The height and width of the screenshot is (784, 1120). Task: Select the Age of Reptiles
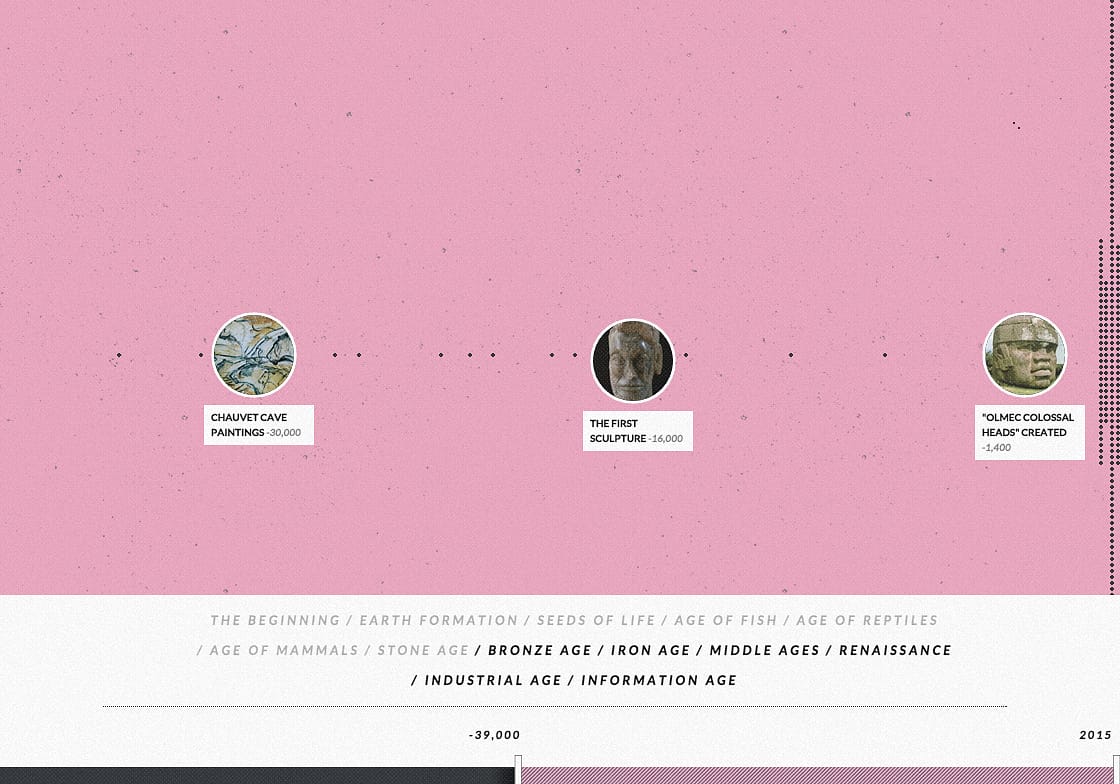[867, 620]
